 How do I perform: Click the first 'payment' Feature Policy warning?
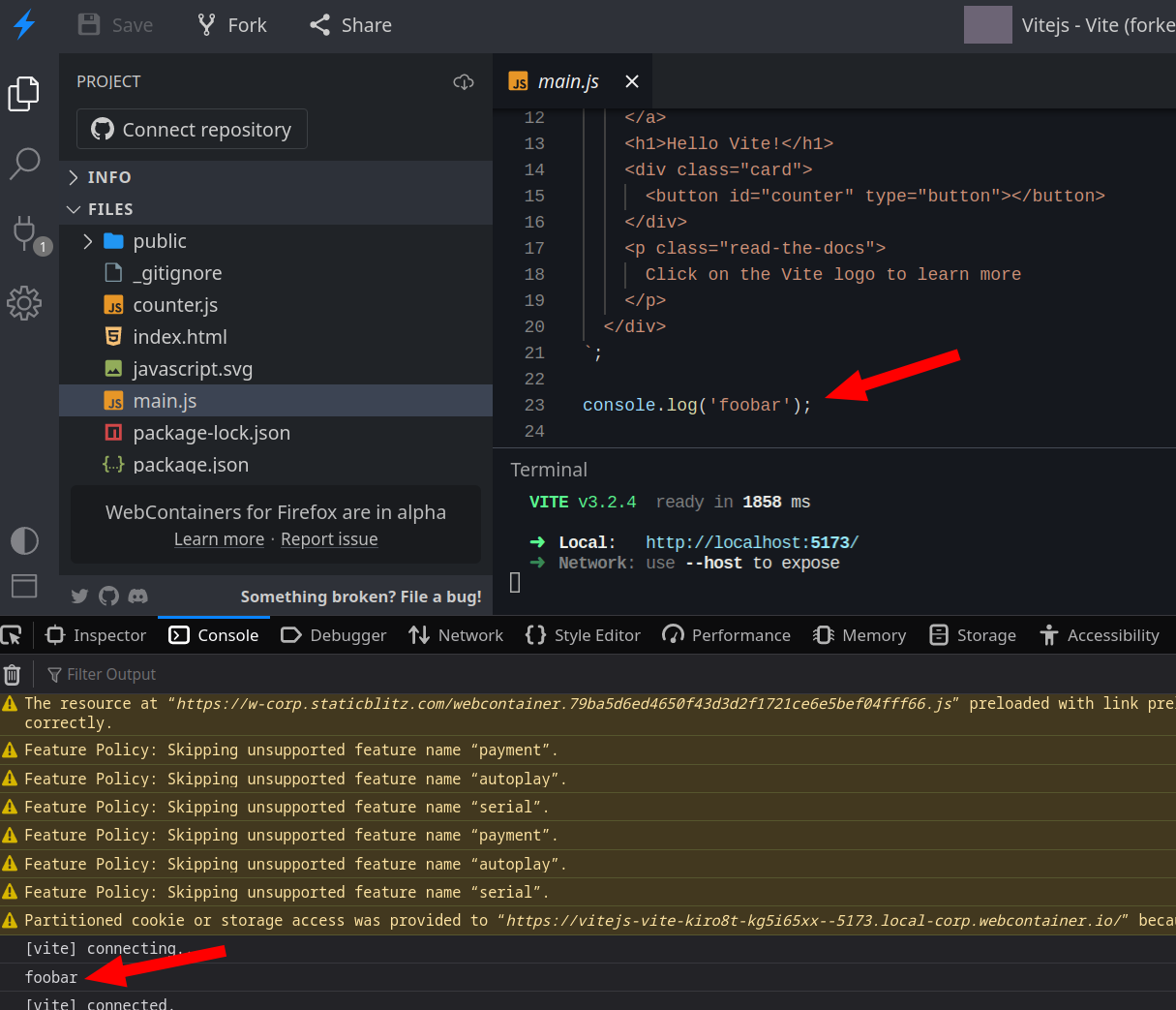[588, 750]
